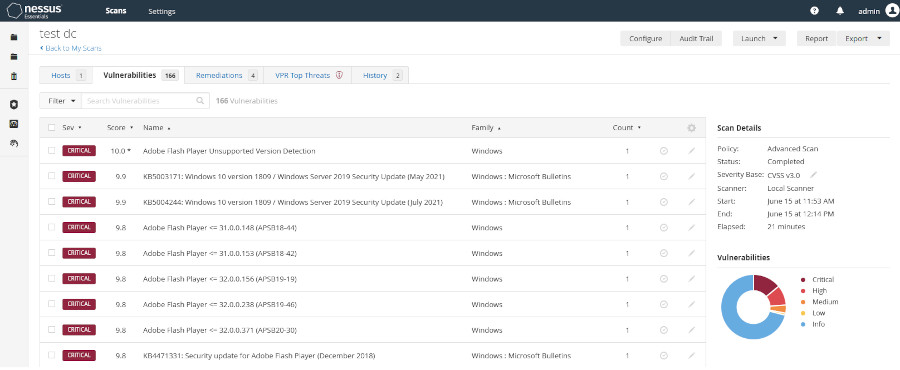Viewport: 900px width, 370px height.
Task: Check the APSB20-30 row checkbox
Action: coord(52,330)
